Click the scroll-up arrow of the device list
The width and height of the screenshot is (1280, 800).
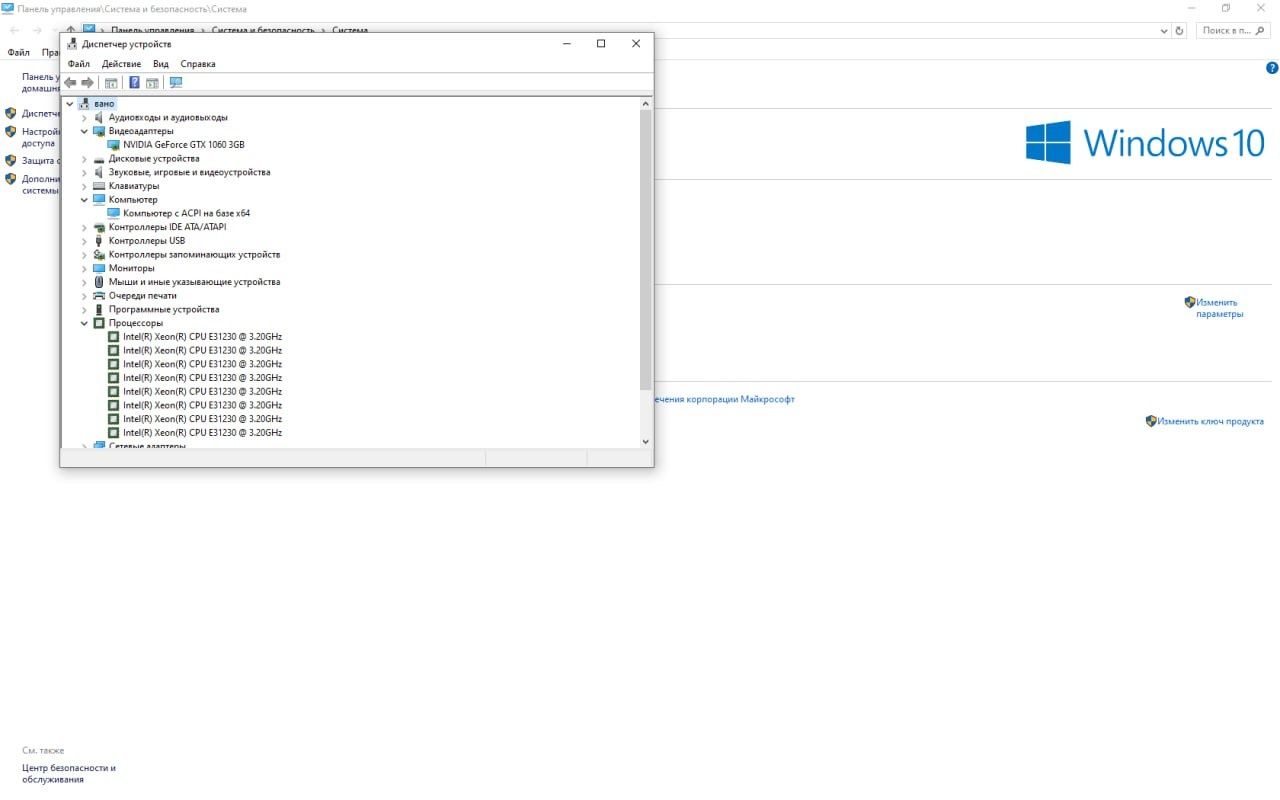(645, 104)
